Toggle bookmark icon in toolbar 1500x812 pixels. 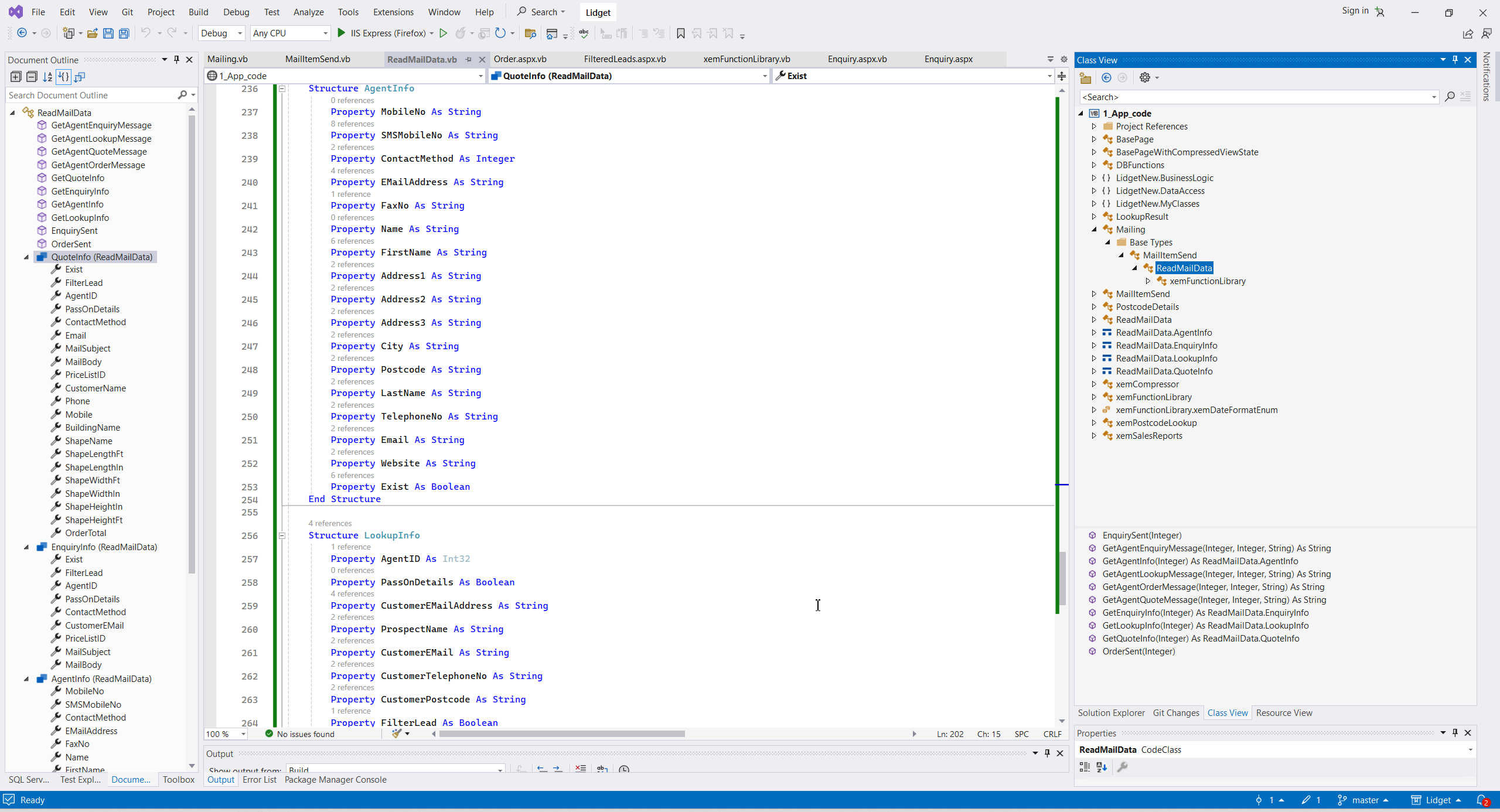coord(680,33)
